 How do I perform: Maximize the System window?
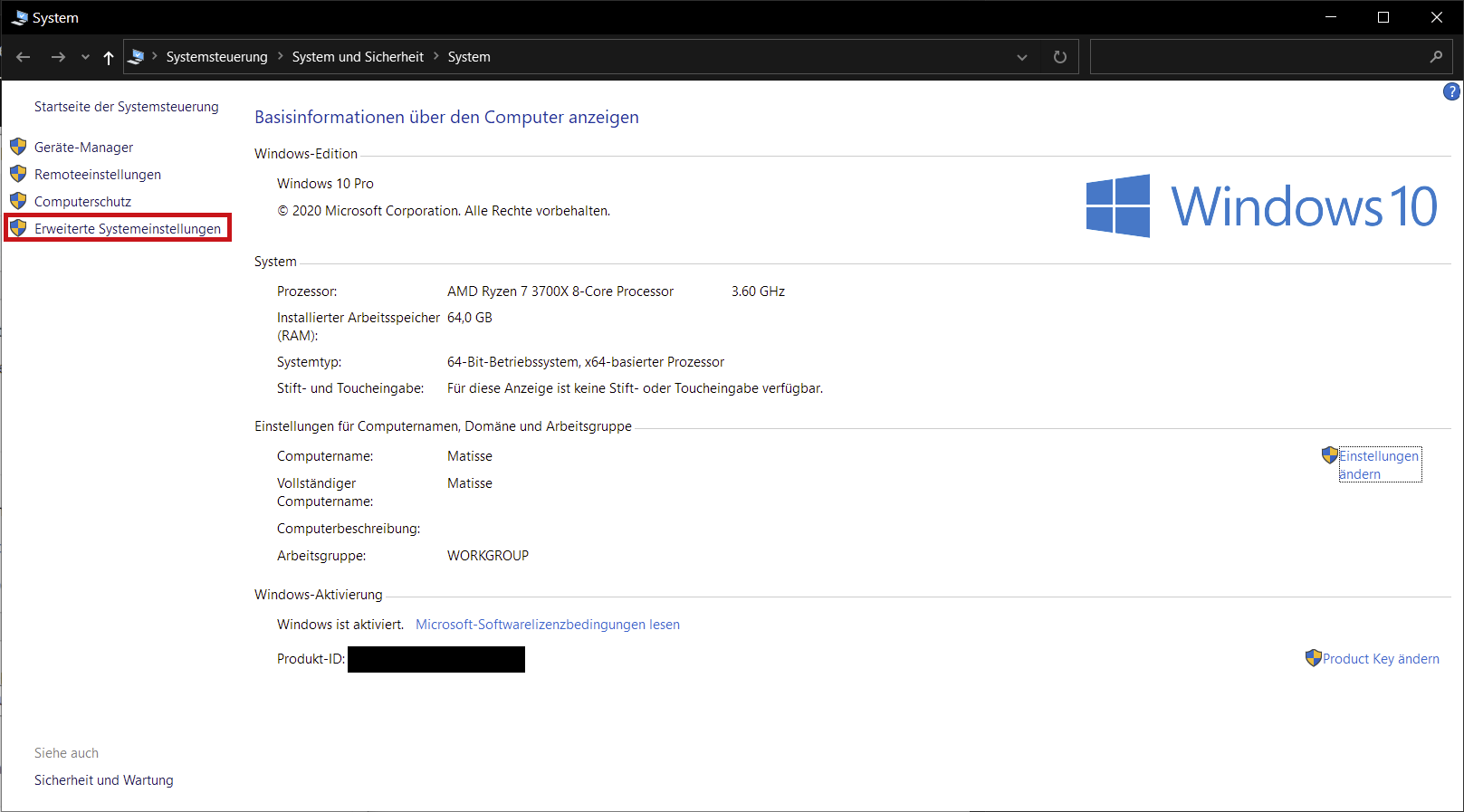click(1383, 17)
